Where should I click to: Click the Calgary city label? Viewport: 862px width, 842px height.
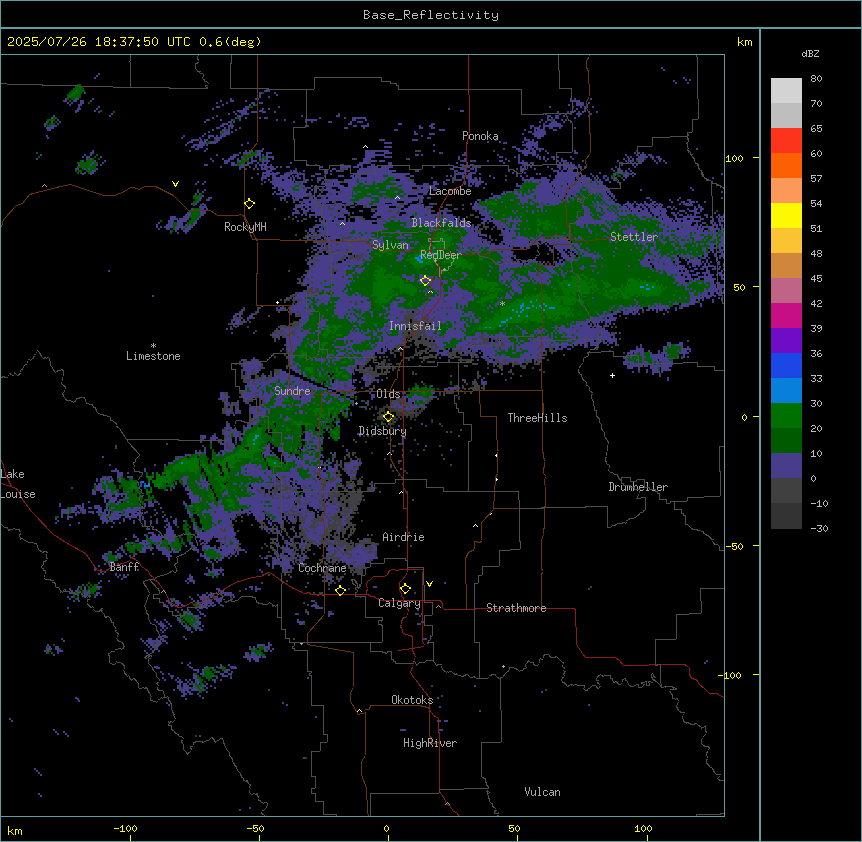point(399,603)
